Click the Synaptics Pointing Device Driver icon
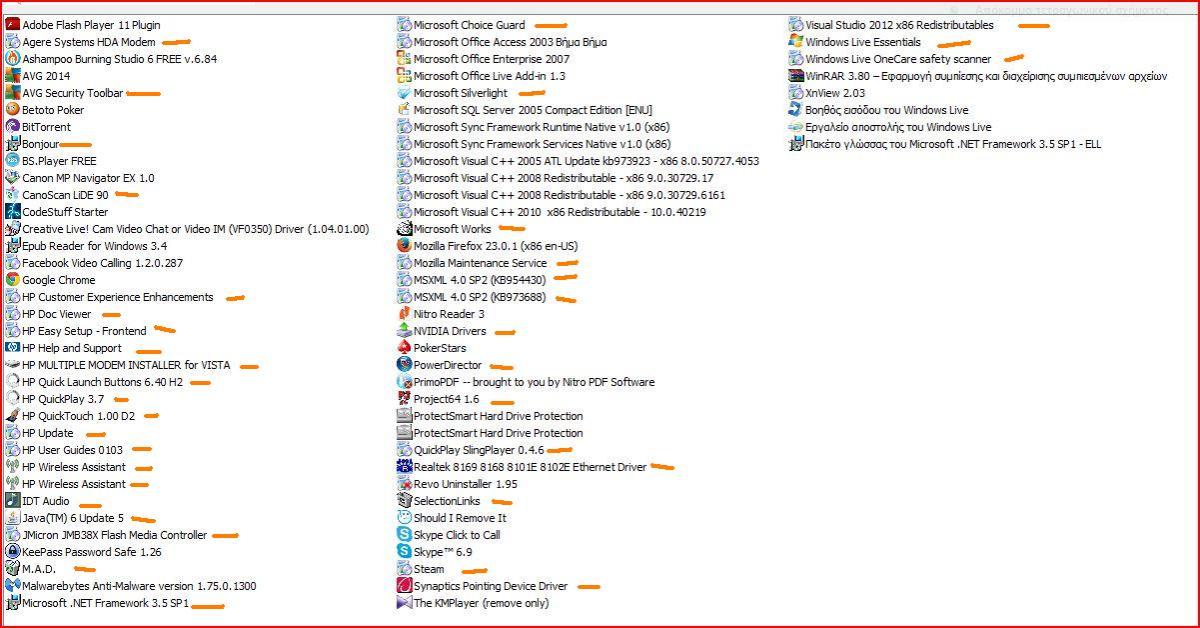Screen dimensions: 1200x628 click(x=404, y=586)
